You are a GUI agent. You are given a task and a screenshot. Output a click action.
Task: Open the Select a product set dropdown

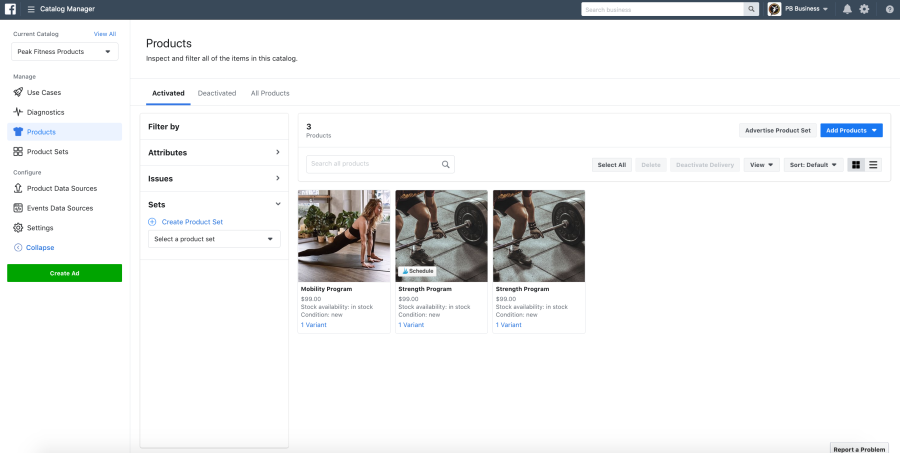coord(214,239)
